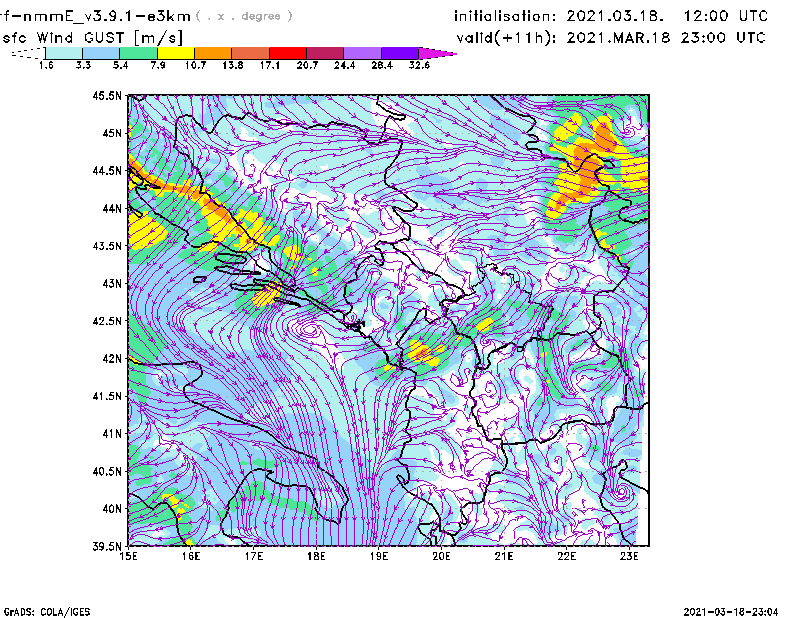Click the light blue 3.3–5.4 legend swatch
Image resolution: width=800 pixels, height=618 pixels.
(101, 53)
